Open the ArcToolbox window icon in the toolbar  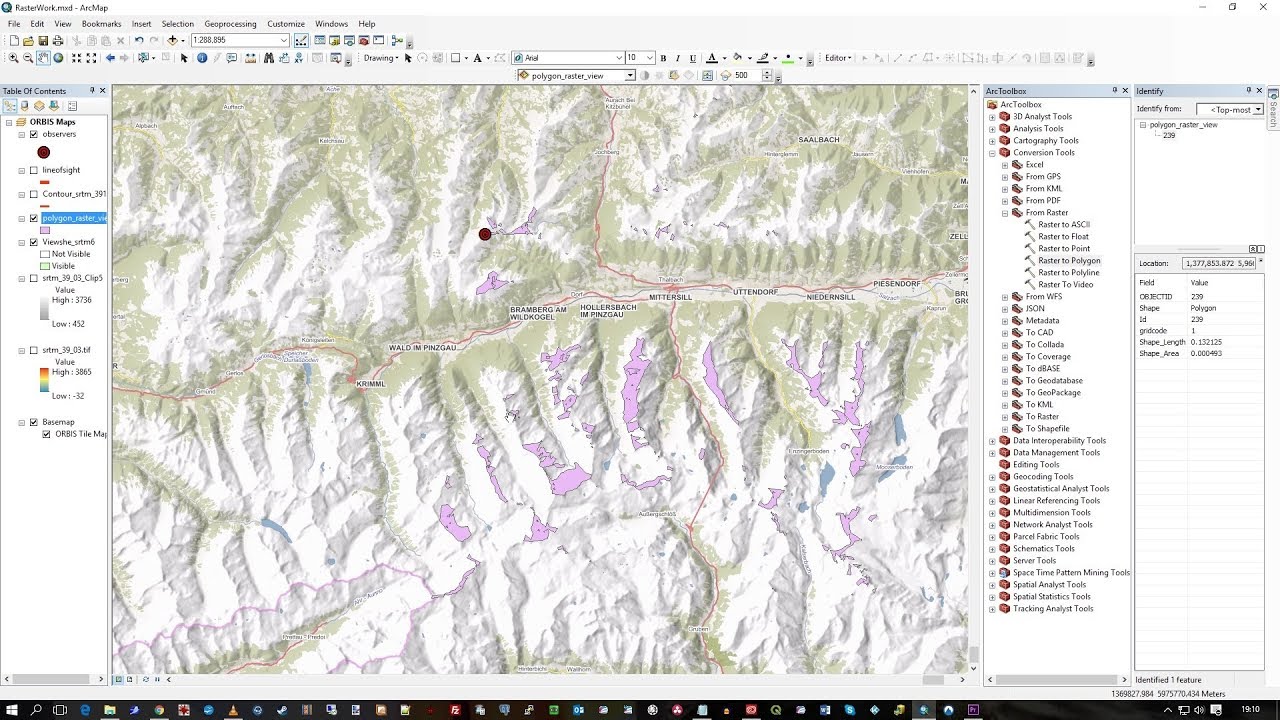(364, 40)
